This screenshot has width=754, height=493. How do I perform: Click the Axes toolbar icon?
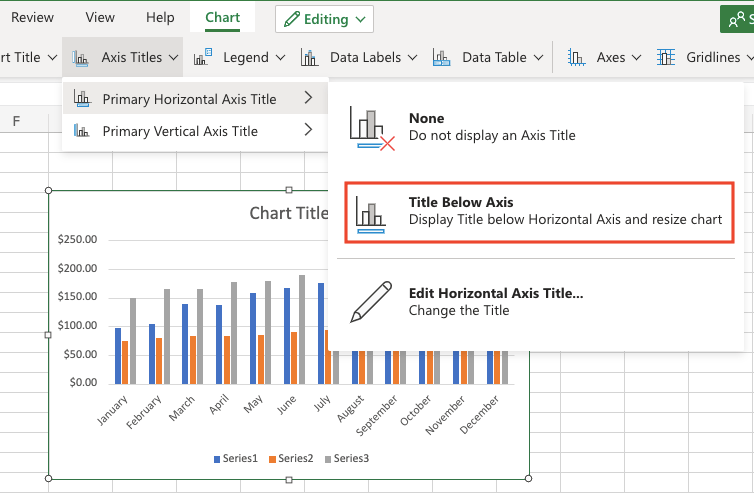point(576,57)
